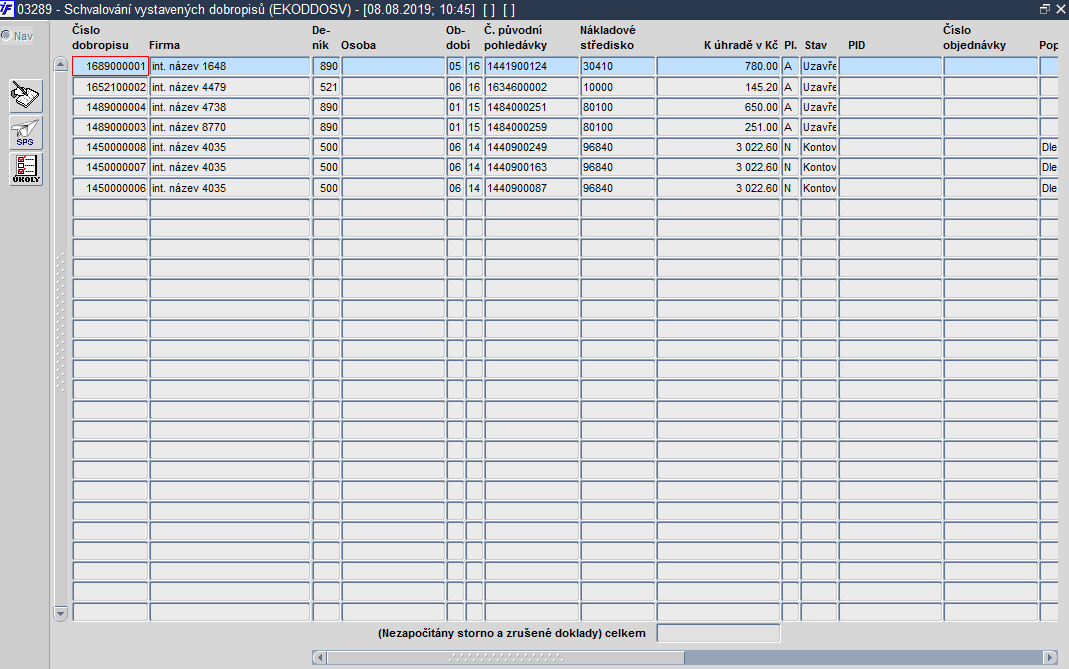Click the company cell int. název 4738
The image size is (1069, 669).
[x=230, y=107]
